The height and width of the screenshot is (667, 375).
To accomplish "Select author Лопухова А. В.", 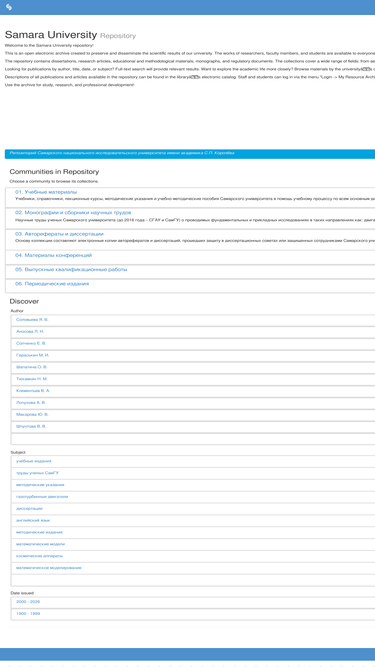I will click(x=31, y=402).
